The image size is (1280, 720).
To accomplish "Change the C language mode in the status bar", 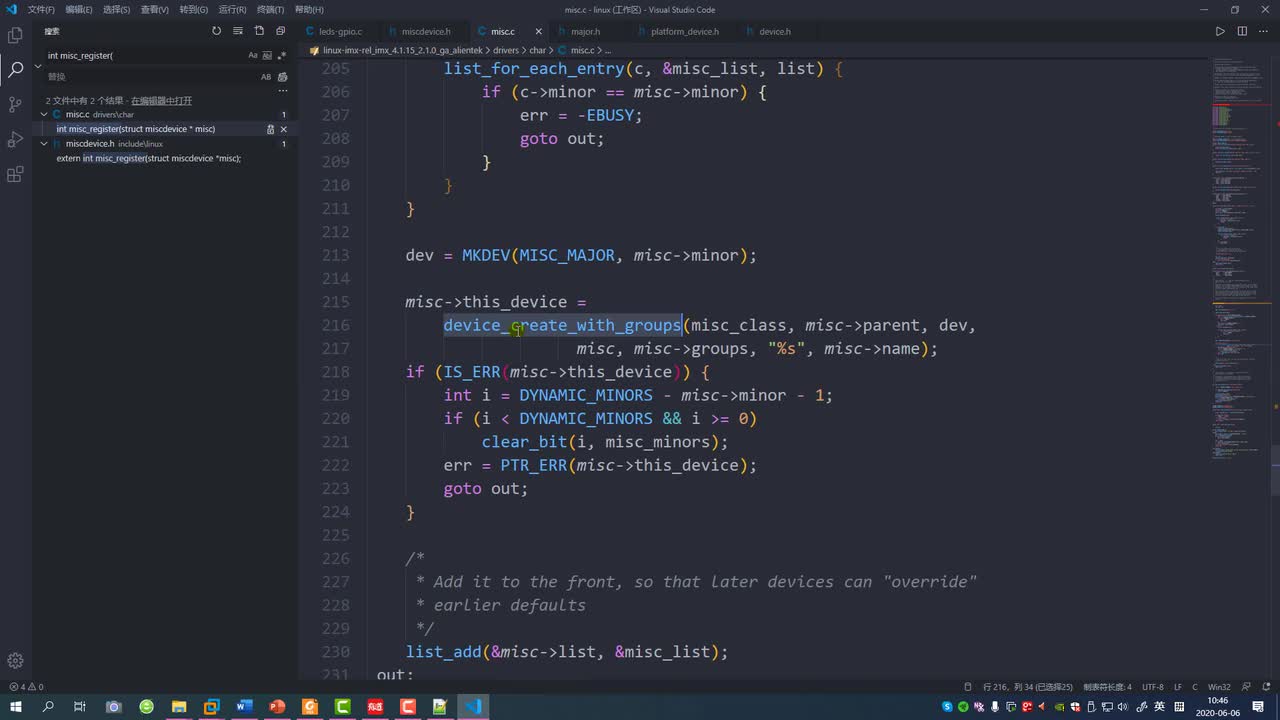I will pos(1195,687).
